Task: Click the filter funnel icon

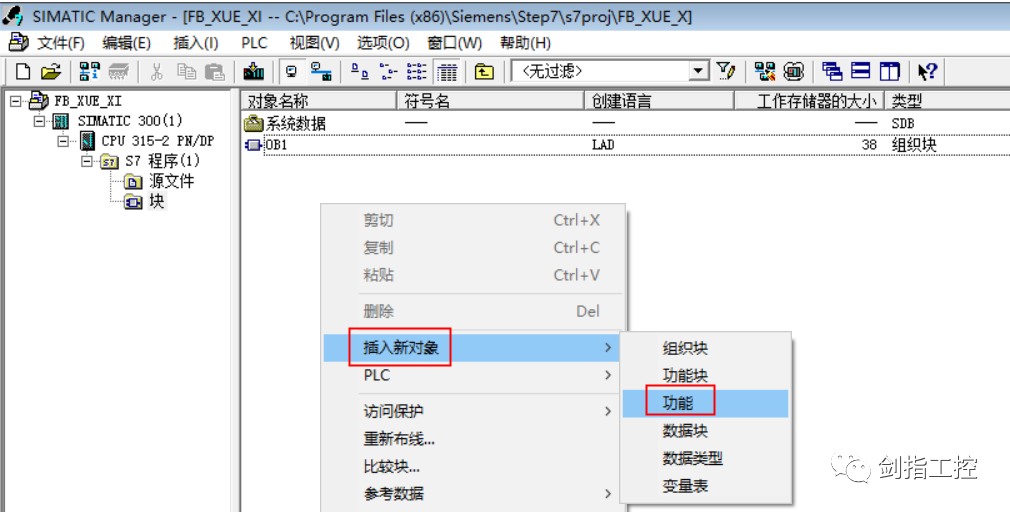Action: click(x=727, y=71)
